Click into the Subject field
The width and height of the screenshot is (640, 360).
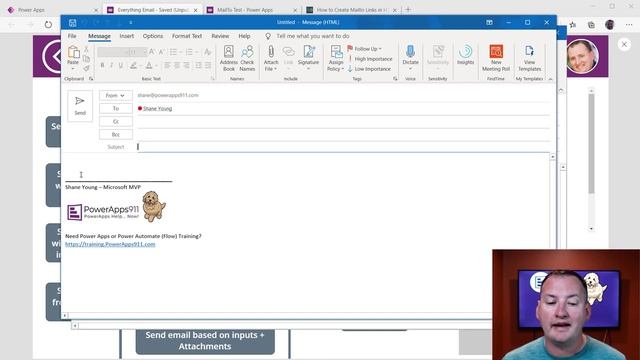click(343, 147)
